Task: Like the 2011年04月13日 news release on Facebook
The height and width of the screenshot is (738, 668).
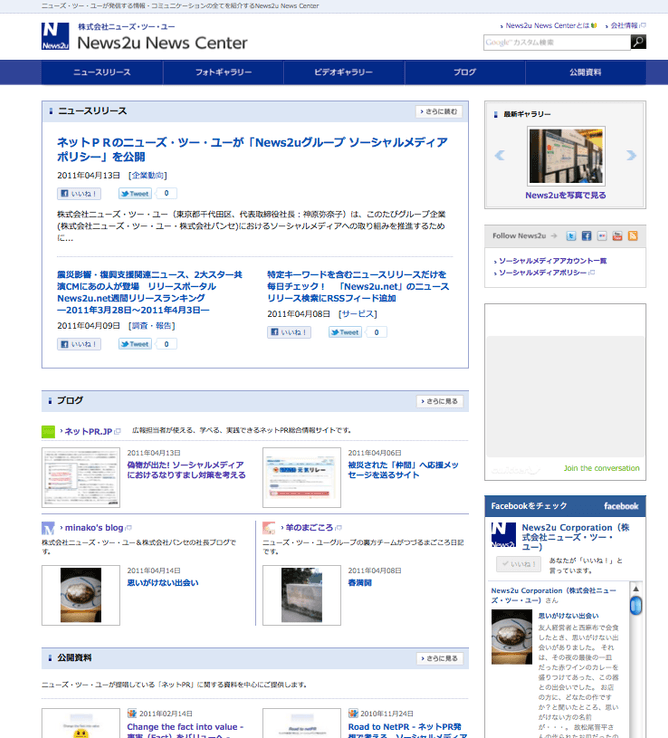Action: 79,193
